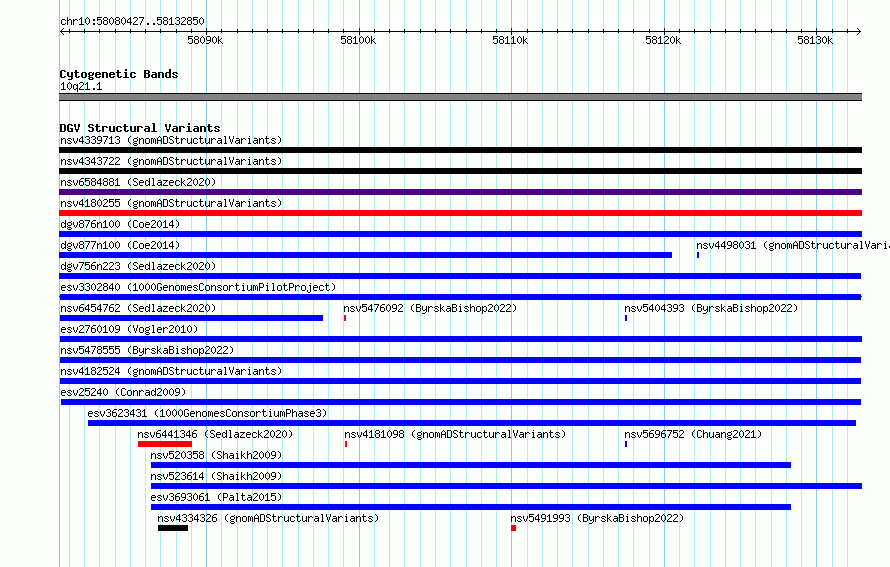Select the nsv5478555 ByrskaBishop2022 label
The height and width of the screenshot is (567, 890).
(x=147, y=350)
